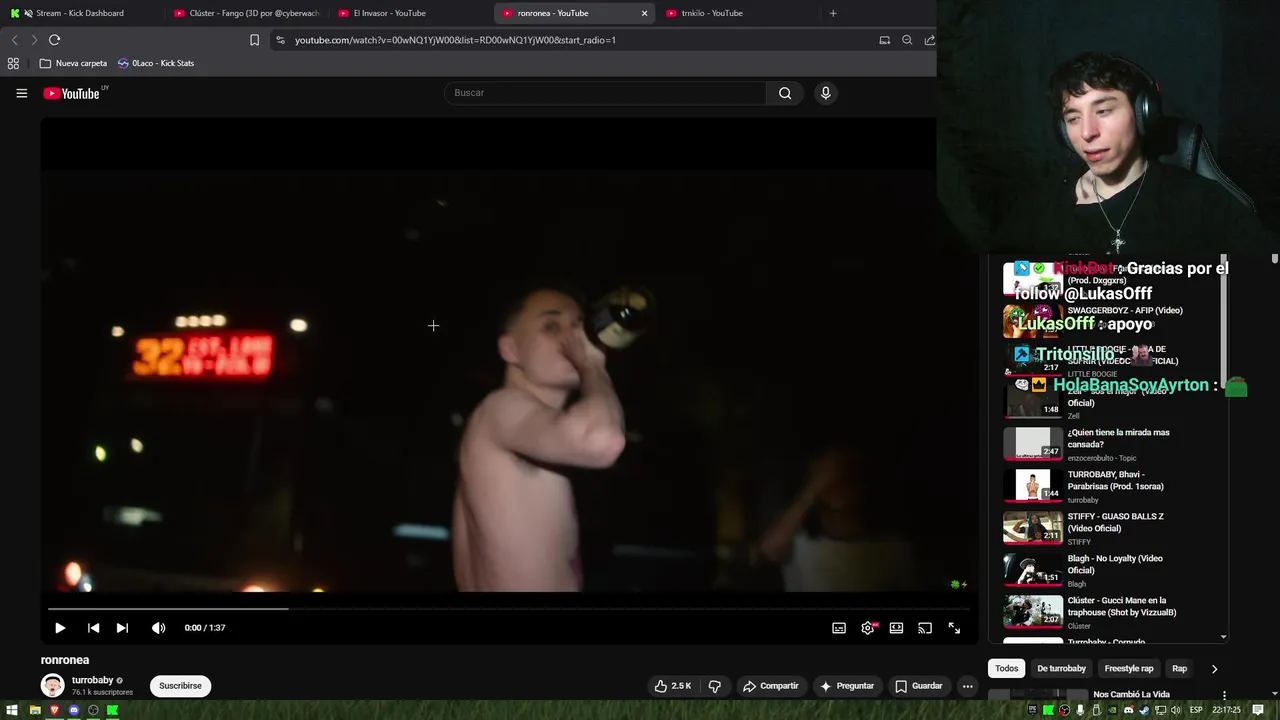Image resolution: width=1280 pixels, height=720 pixels.
Task: Open Discord from the taskbar
Action: 74,710
